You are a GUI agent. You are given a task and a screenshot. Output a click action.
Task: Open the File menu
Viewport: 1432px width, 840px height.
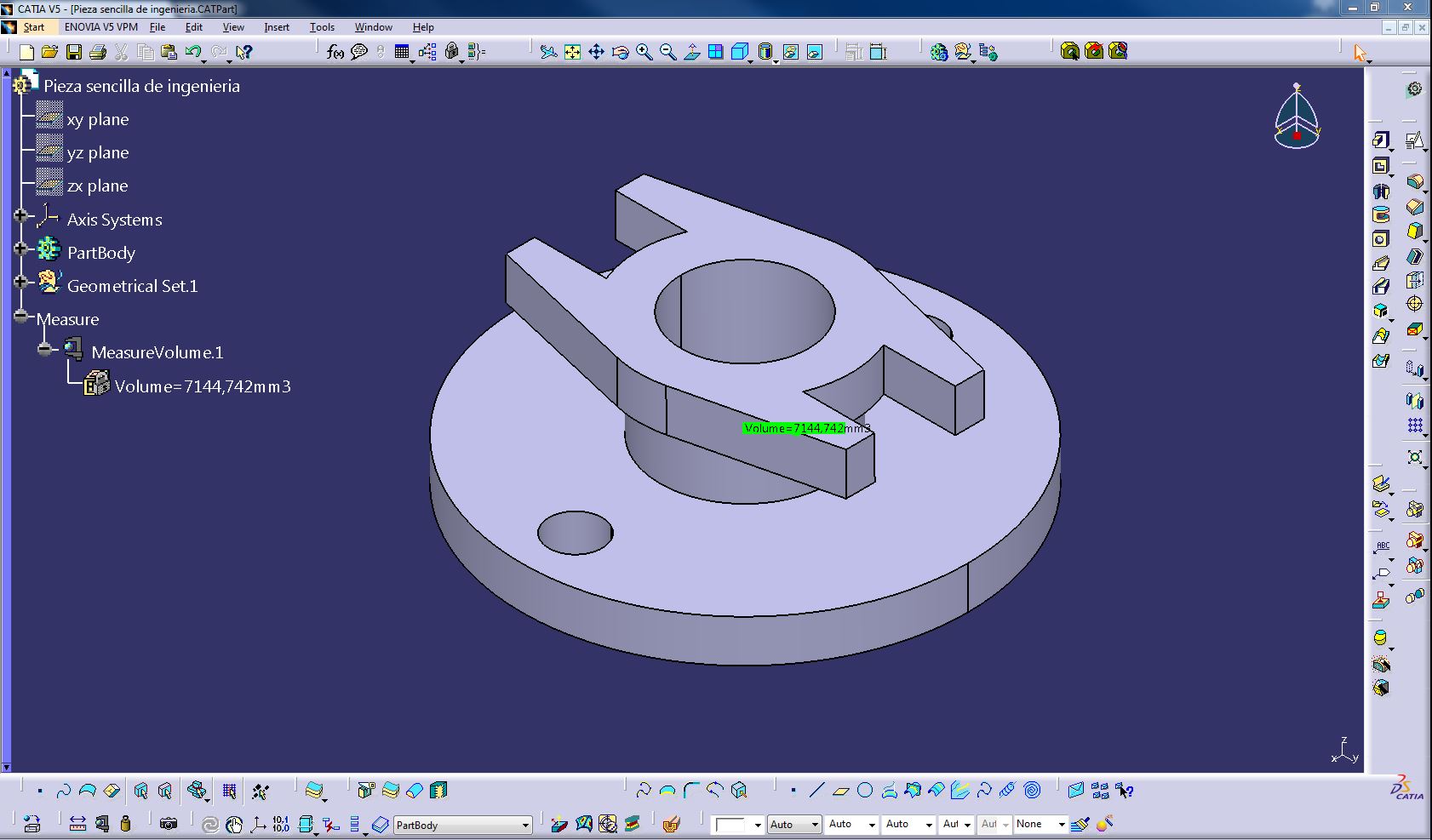click(x=158, y=27)
